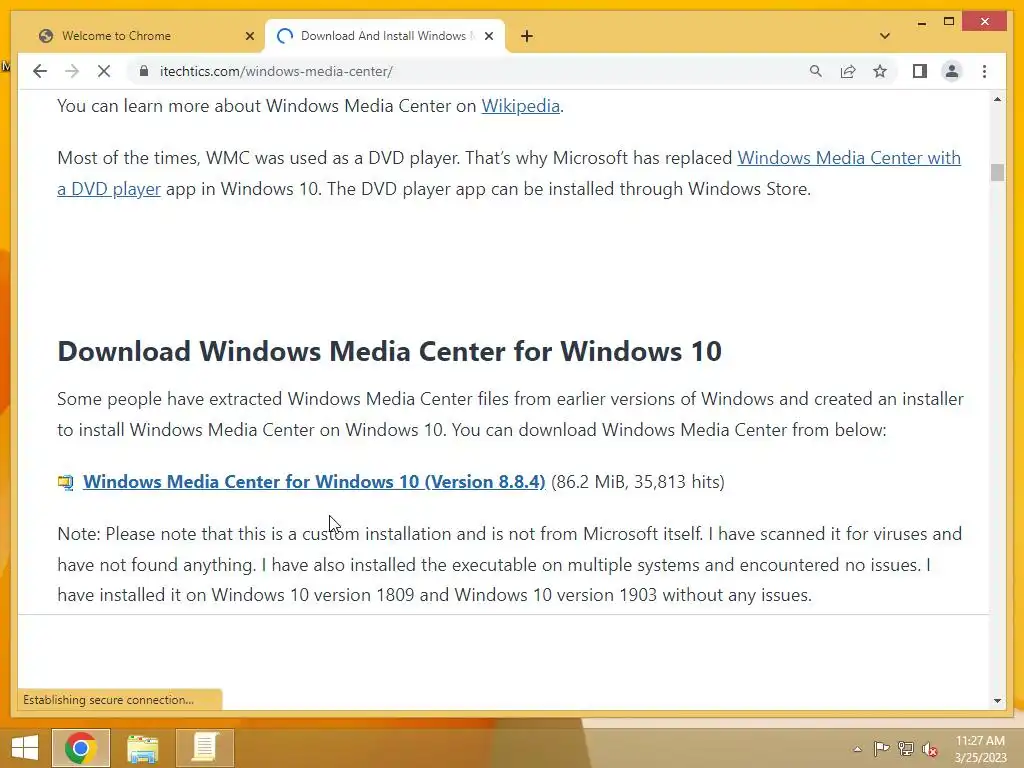Click the 'Establishing secure connection...' status text
Viewport: 1024px width, 768px height.
tap(108, 699)
